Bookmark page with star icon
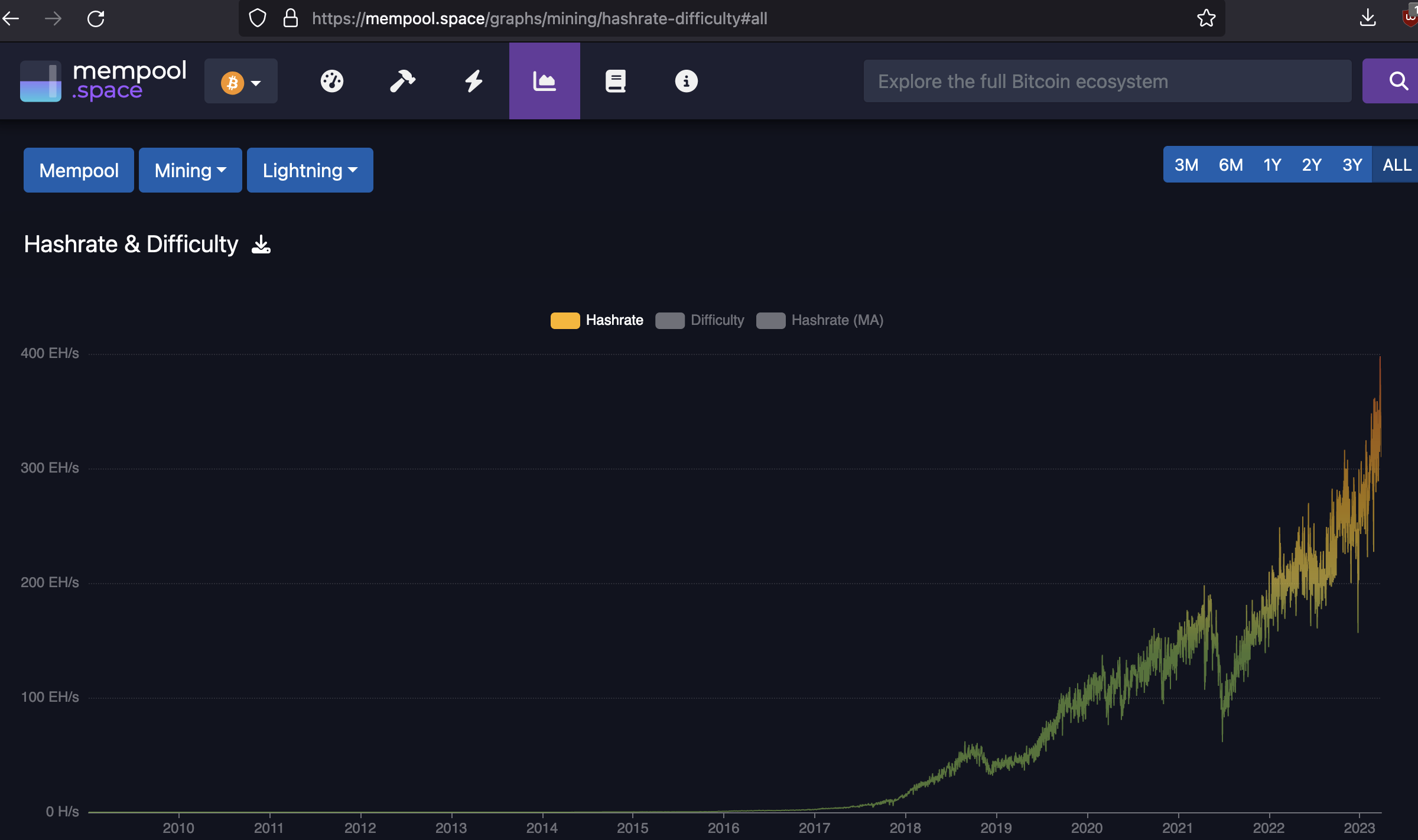Viewport: 1418px width, 840px height. click(x=1206, y=18)
